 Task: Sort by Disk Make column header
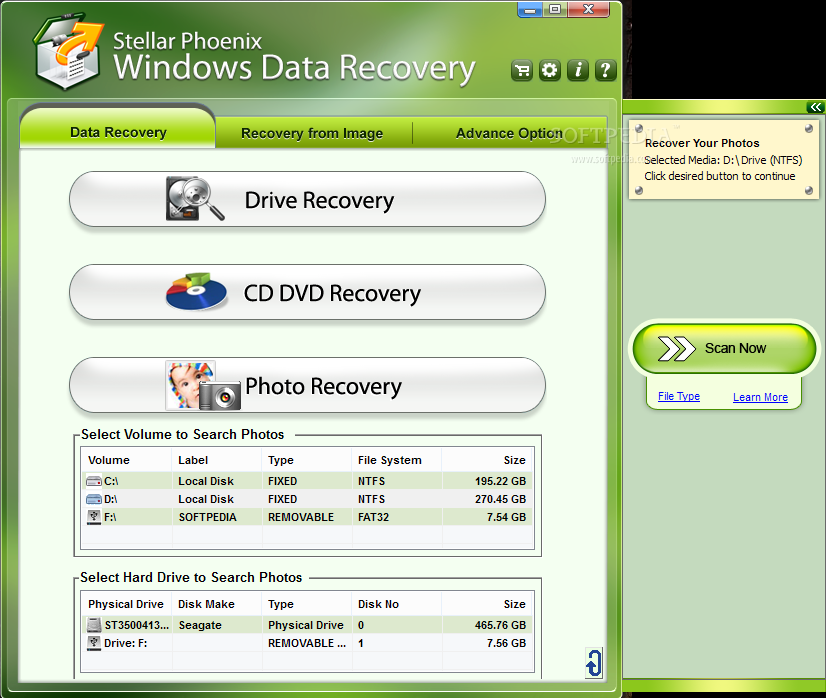217,604
